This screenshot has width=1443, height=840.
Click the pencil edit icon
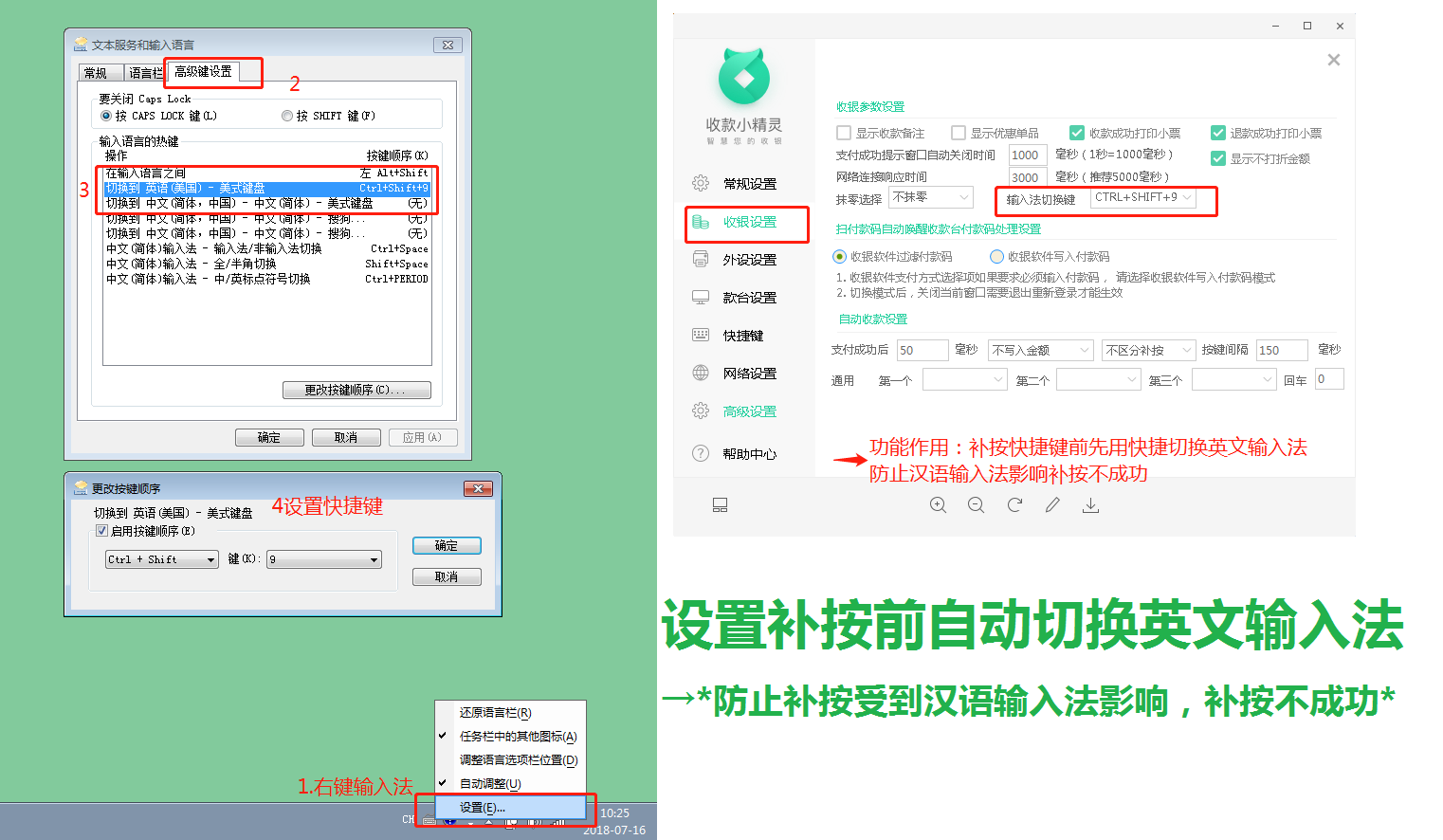click(1052, 505)
